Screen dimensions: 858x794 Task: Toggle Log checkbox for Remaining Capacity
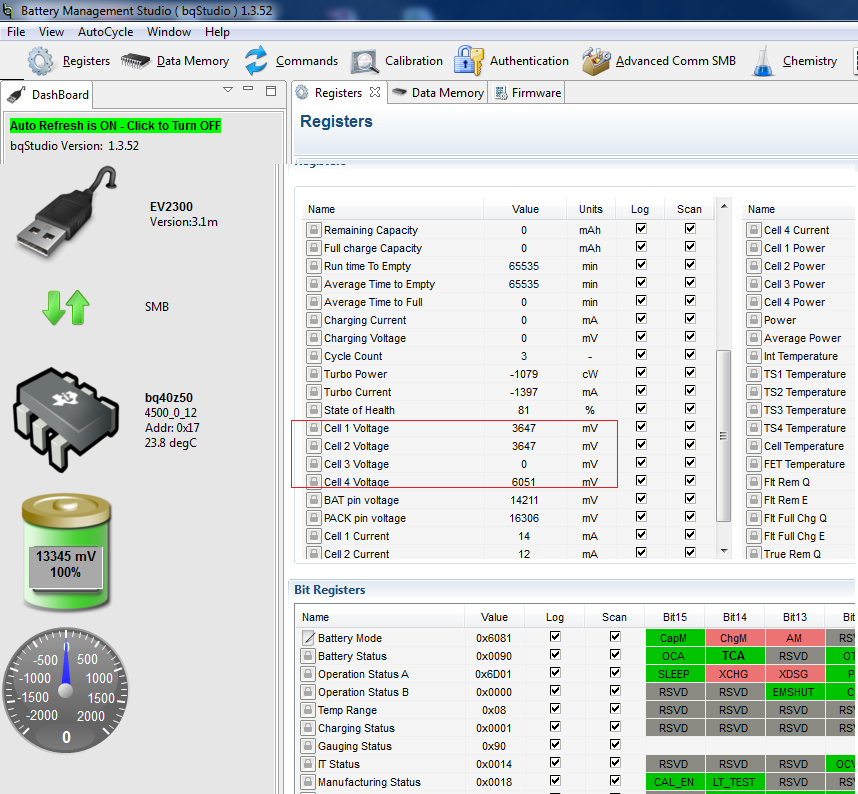point(641,229)
